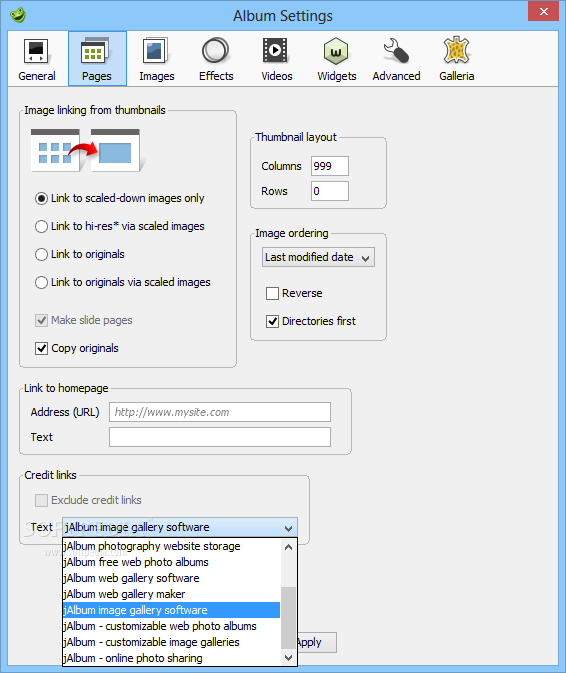The image size is (566, 673).
Task: Click the Rows input field
Action: (330, 191)
